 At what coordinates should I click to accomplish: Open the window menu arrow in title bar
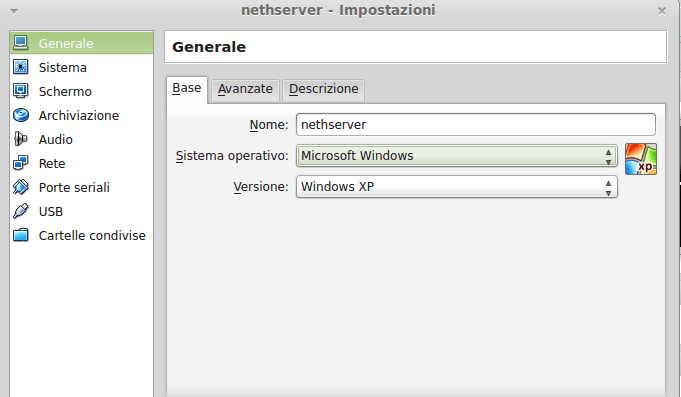[x=14, y=11]
